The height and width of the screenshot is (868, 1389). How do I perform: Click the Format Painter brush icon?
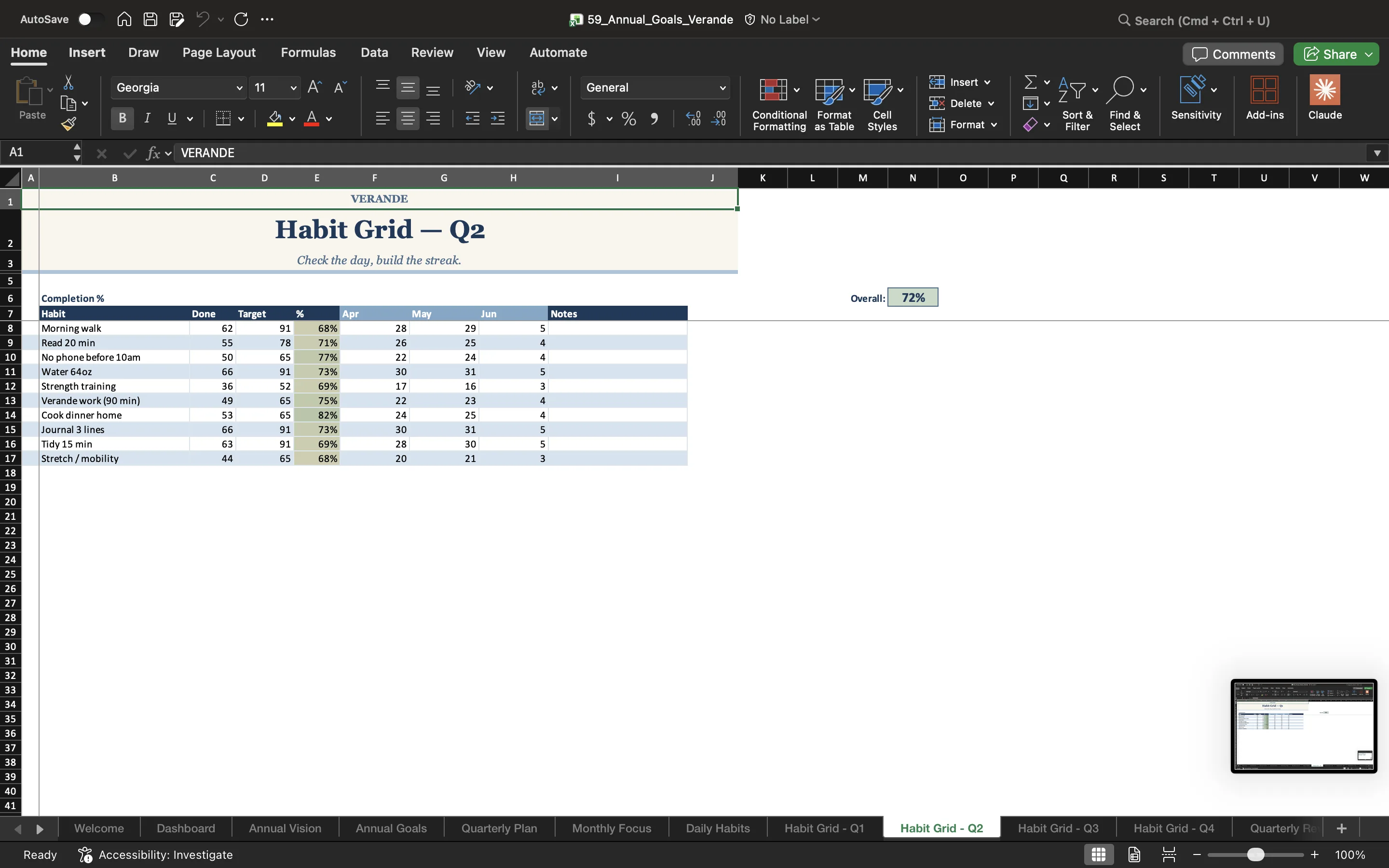coord(68,123)
